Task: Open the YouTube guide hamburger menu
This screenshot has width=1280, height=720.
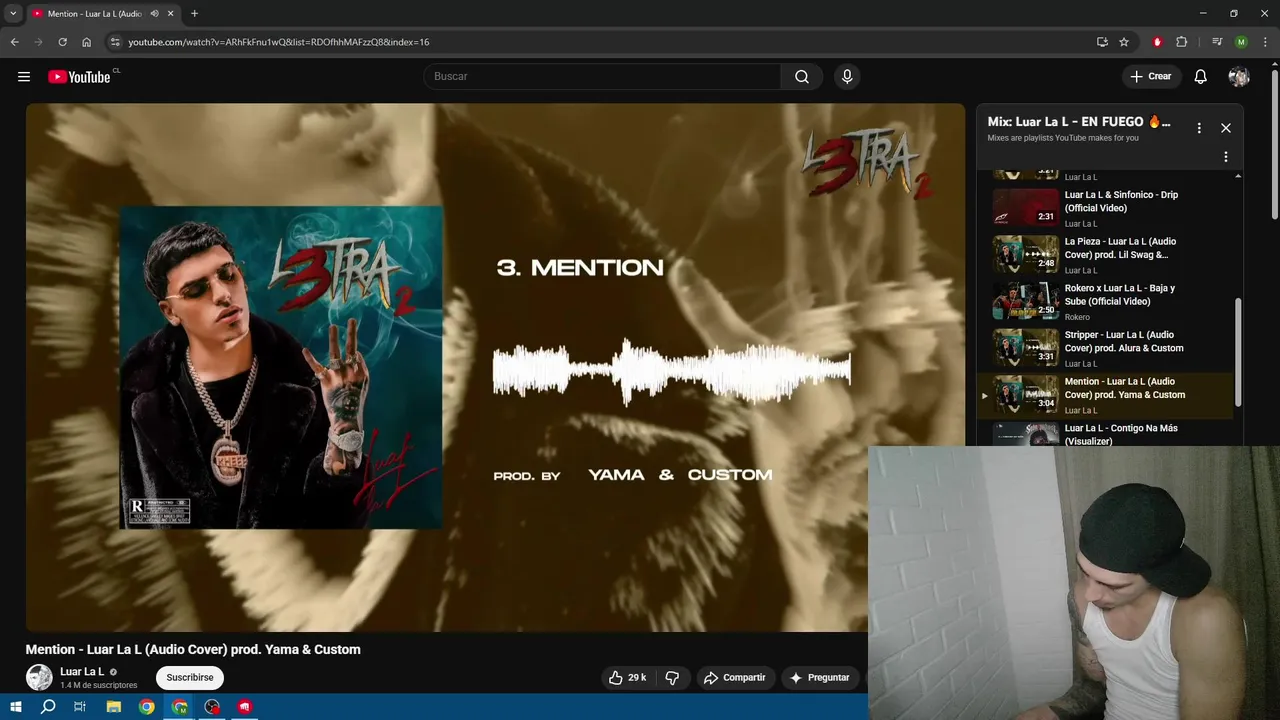Action: [x=24, y=77]
